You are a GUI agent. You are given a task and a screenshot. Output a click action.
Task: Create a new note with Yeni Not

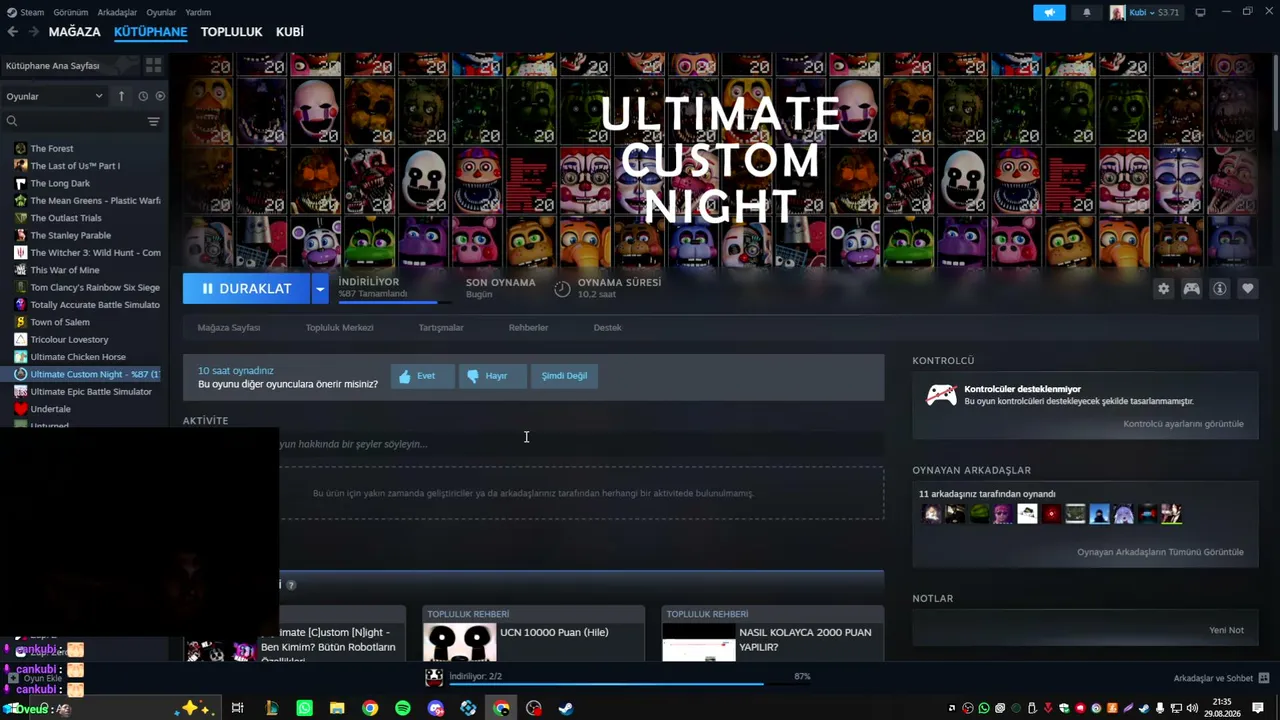click(x=1226, y=631)
